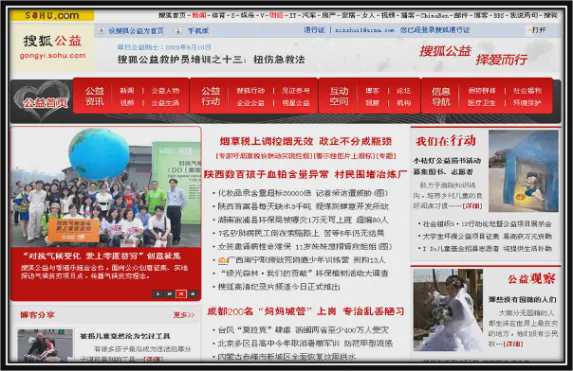Click the 搜狐公益 gongyi.sohu.com logo

(x=52, y=47)
